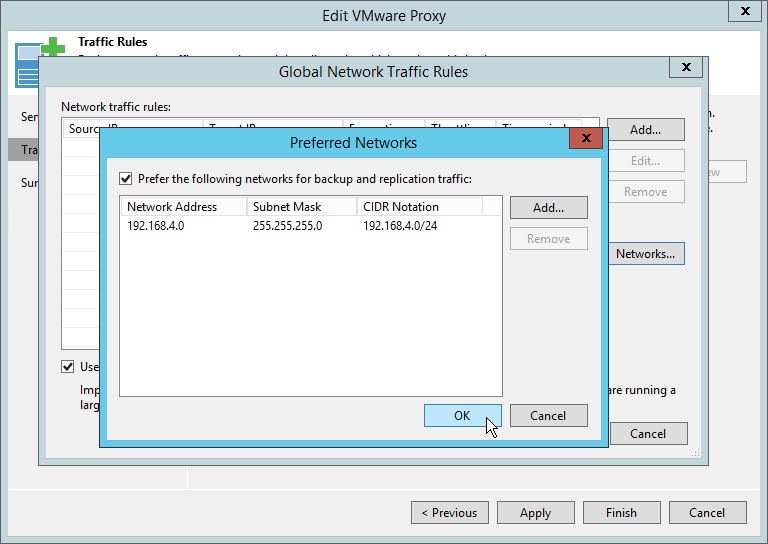Toggle the partially hidden Use checkbox in Traffic Rules
The width and height of the screenshot is (768, 544).
click(x=68, y=367)
